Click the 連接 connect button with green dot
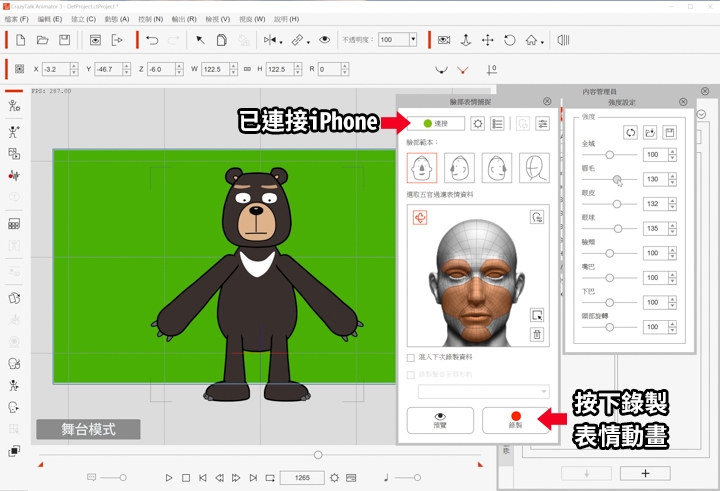Image resolution: width=720 pixels, height=491 pixels. pyautogui.click(x=435, y=123)
